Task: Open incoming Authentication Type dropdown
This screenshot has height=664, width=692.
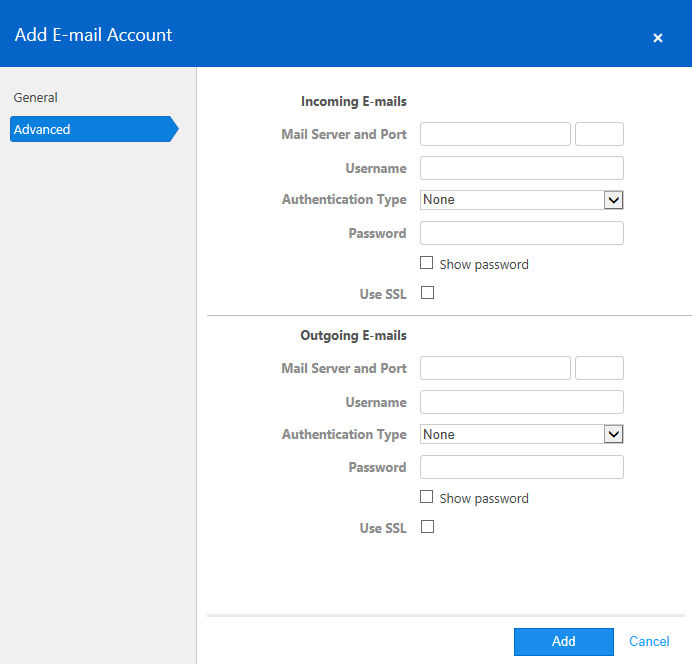Action: click(x=522, y=200)
